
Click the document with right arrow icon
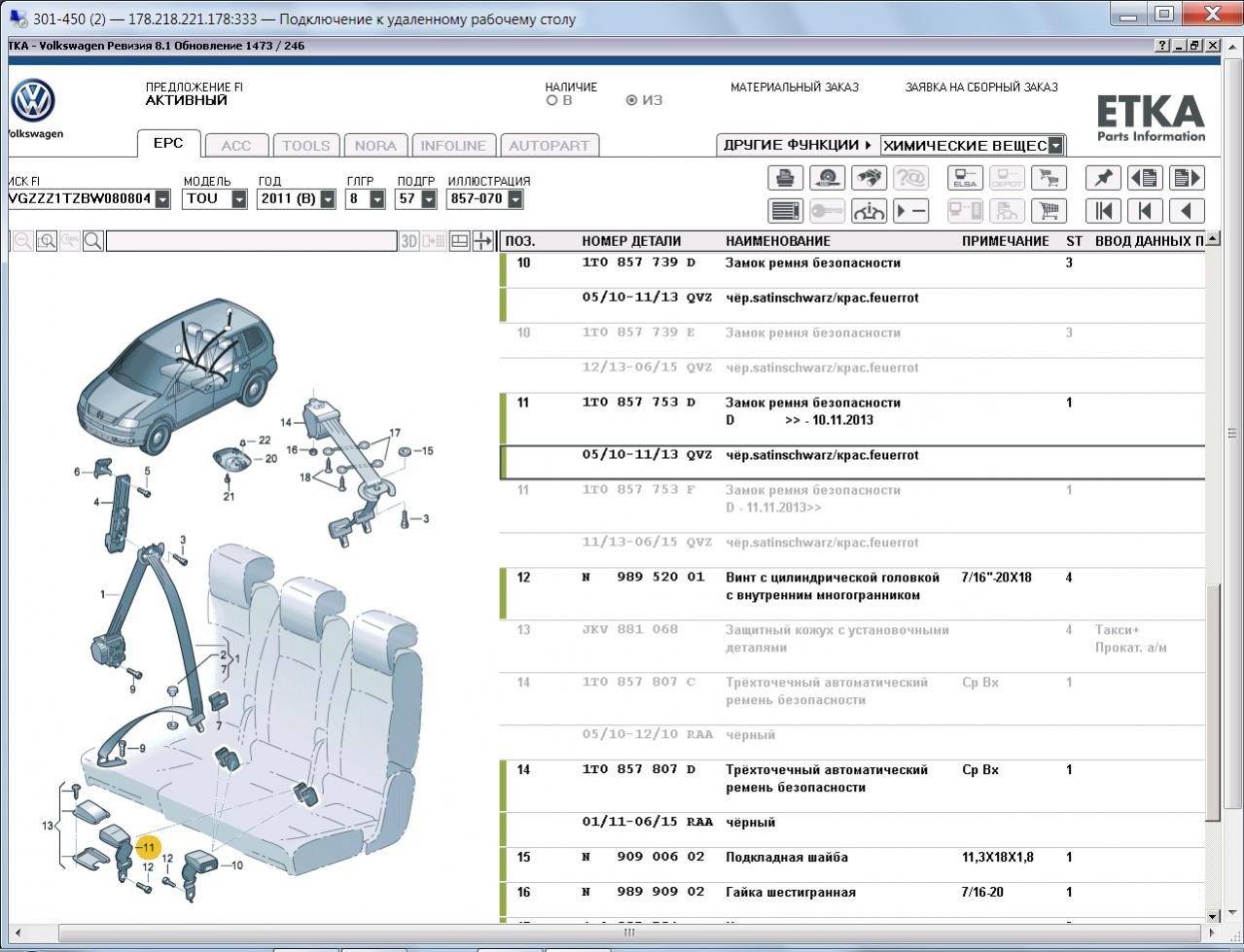point(1187,178)
